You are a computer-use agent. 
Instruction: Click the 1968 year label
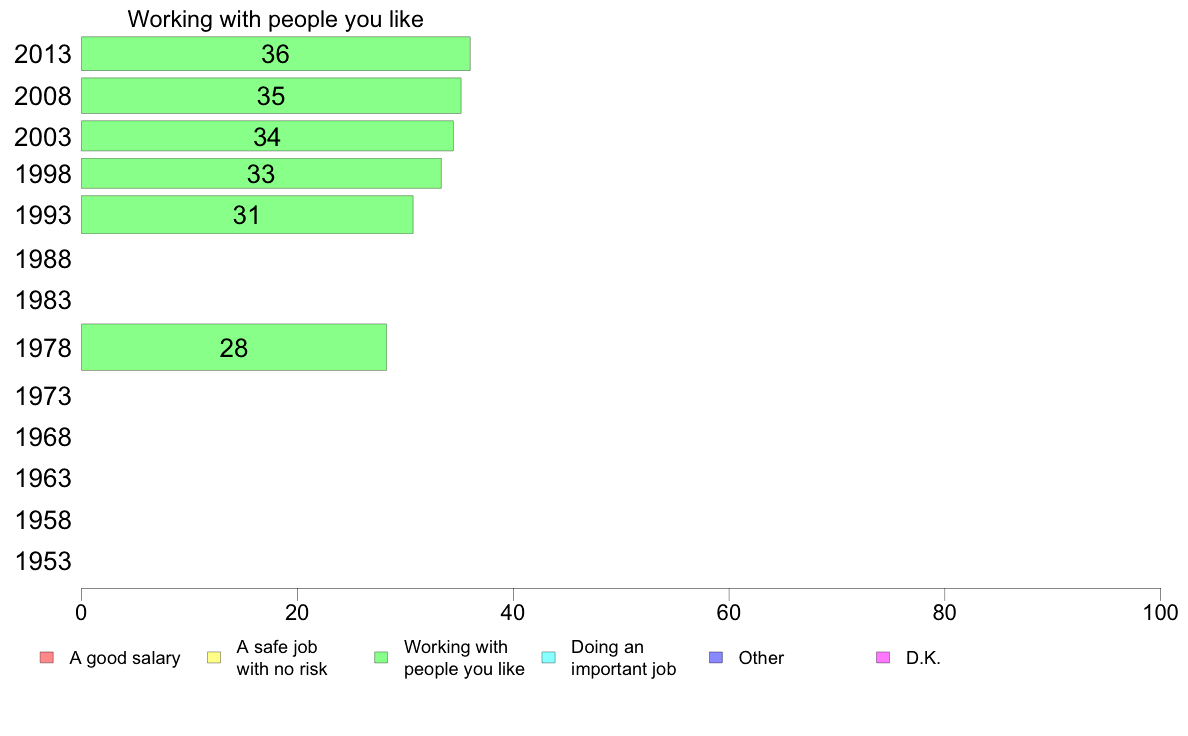[x=43, y=437]
